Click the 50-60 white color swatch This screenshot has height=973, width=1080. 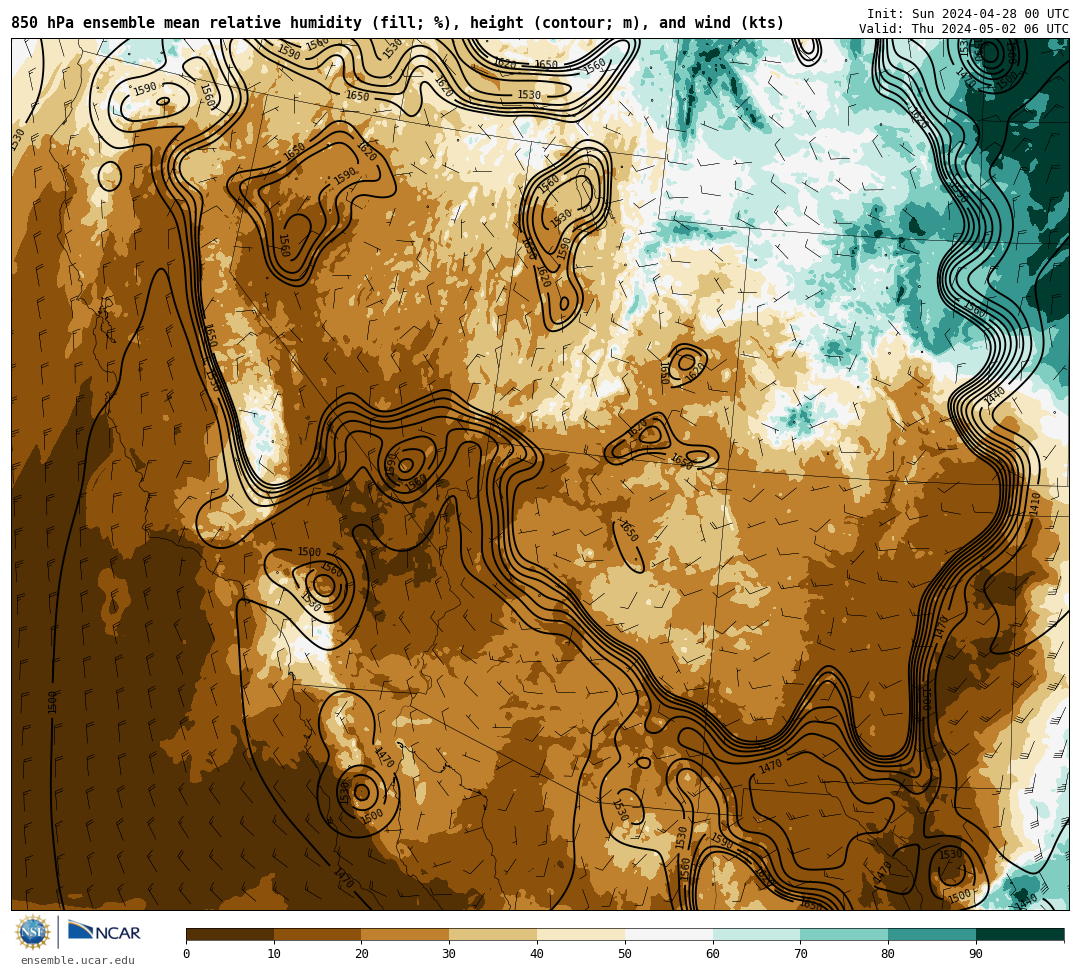[669, 934]
